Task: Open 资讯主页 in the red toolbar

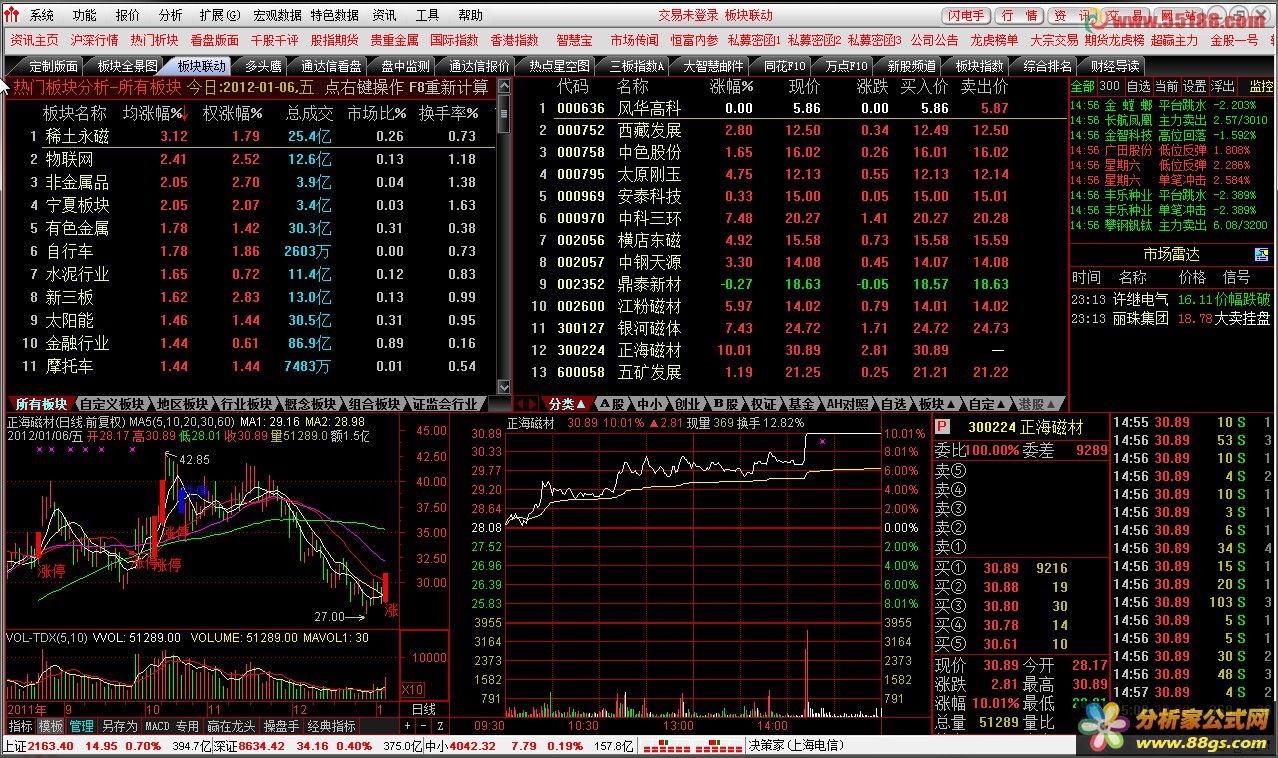Action: (35, 41)
